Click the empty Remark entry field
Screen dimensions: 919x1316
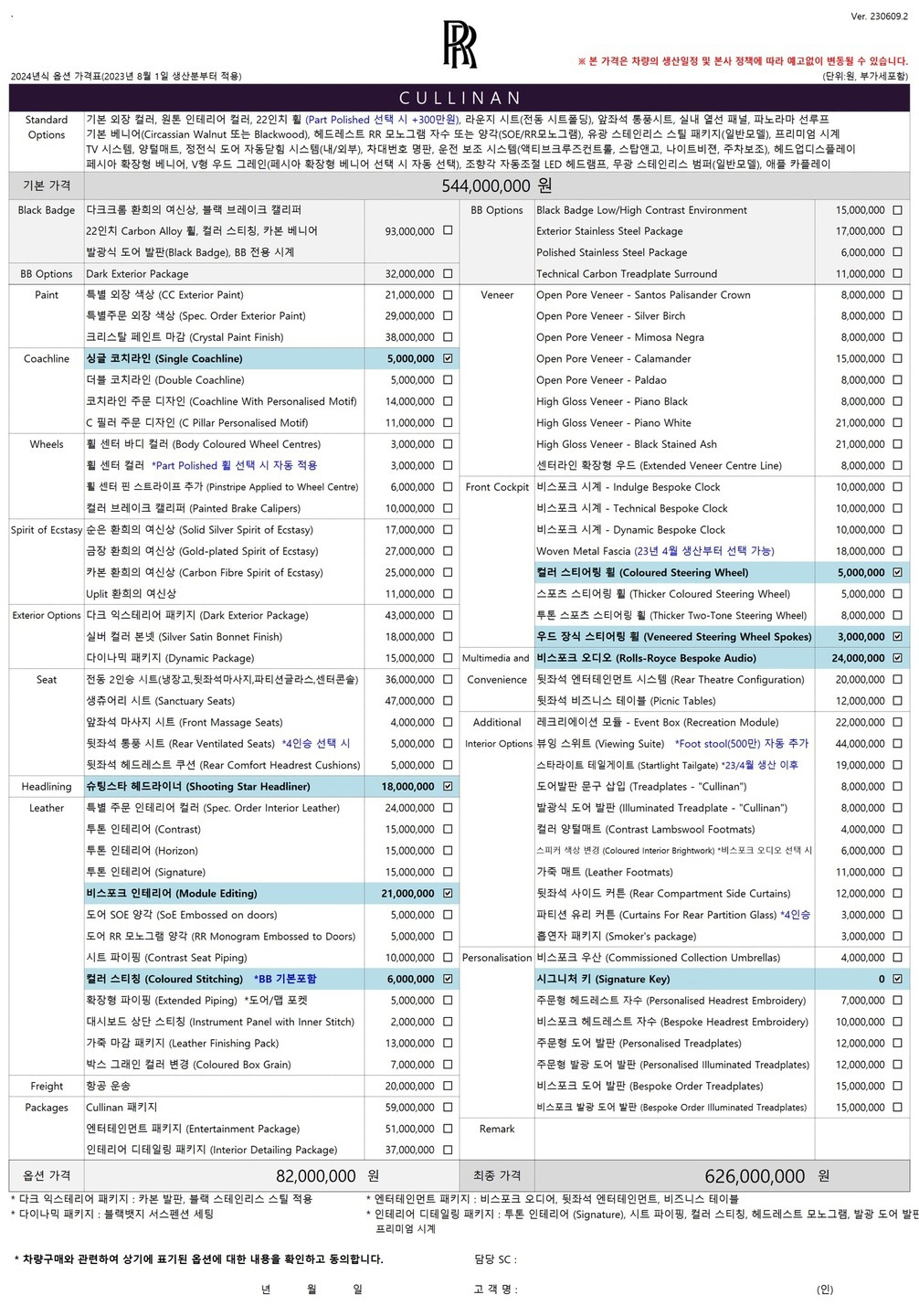[x=674, y=1140]
